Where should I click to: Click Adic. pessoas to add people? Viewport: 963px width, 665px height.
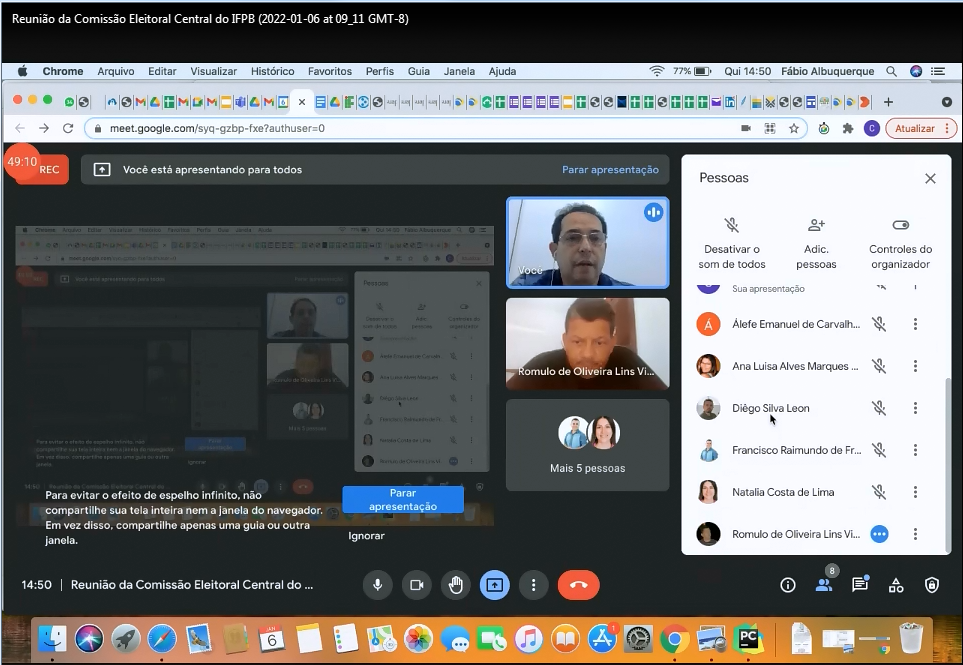816,242
